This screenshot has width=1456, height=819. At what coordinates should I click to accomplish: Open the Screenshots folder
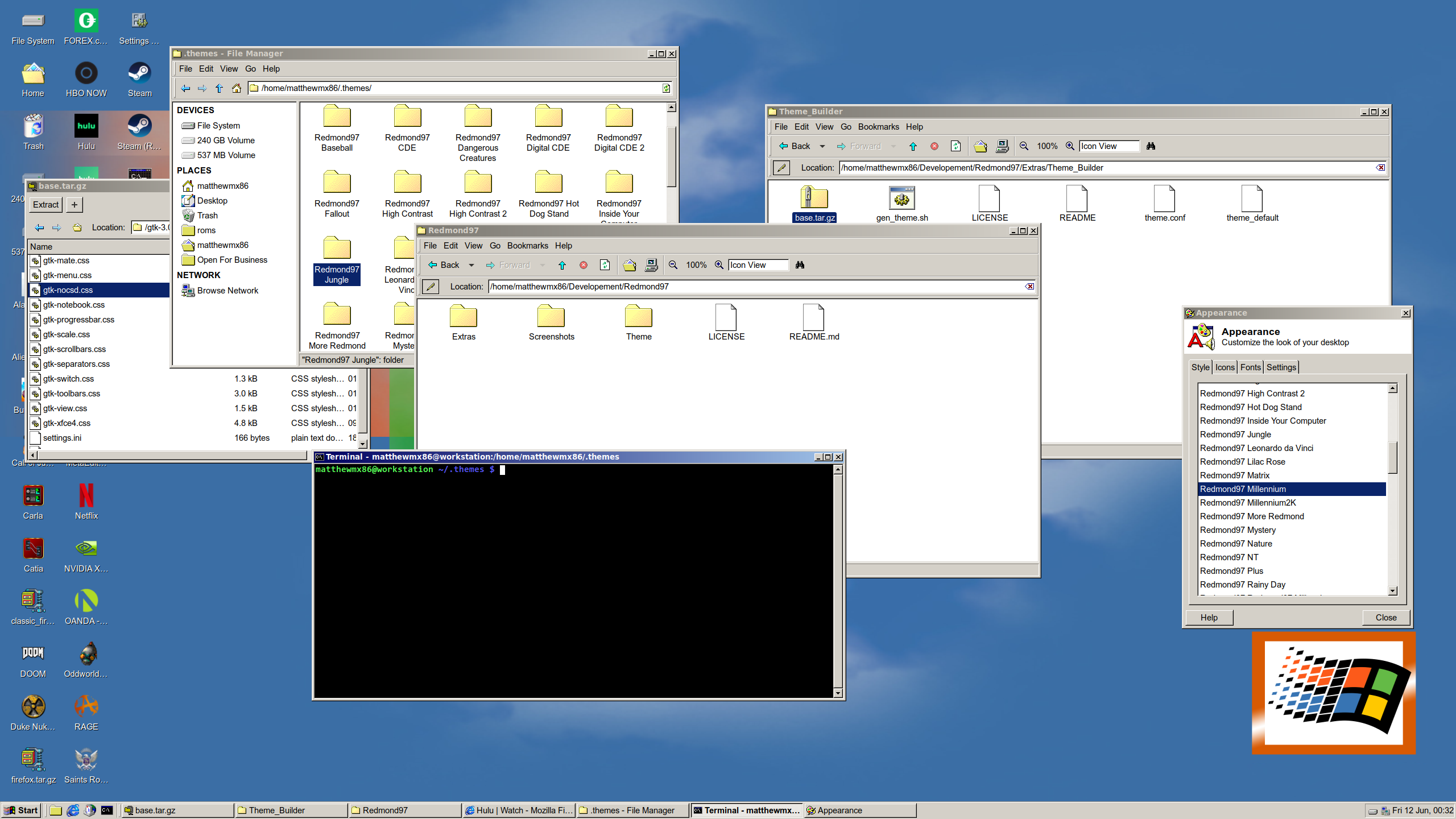[551, 322]
